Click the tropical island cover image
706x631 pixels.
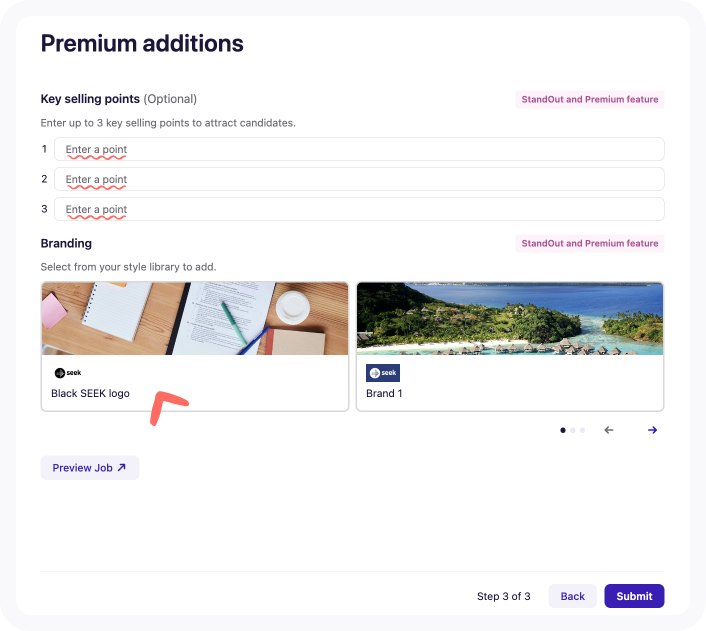coord(510,318)
